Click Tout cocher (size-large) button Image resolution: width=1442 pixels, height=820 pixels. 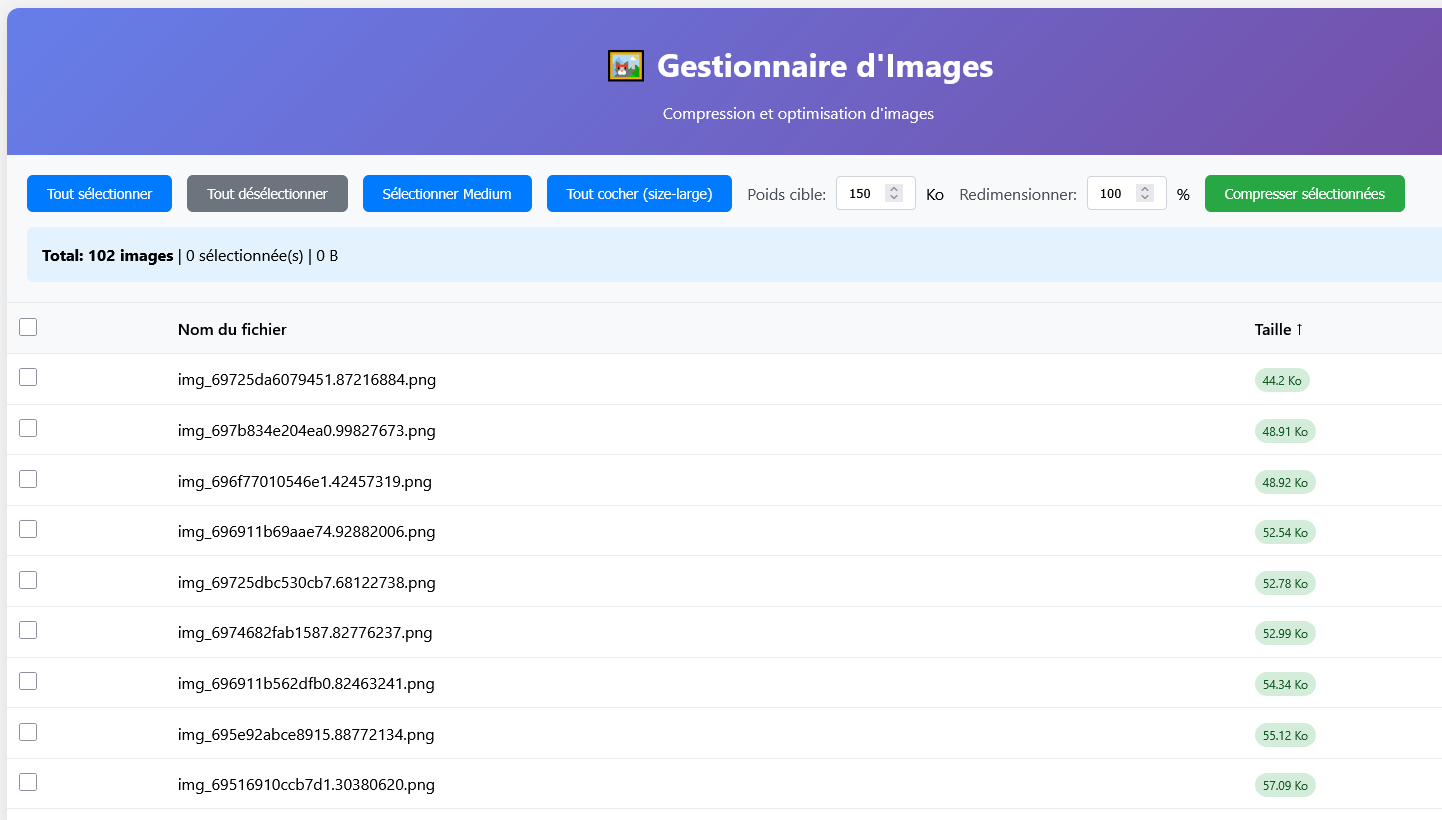[639, 194]
